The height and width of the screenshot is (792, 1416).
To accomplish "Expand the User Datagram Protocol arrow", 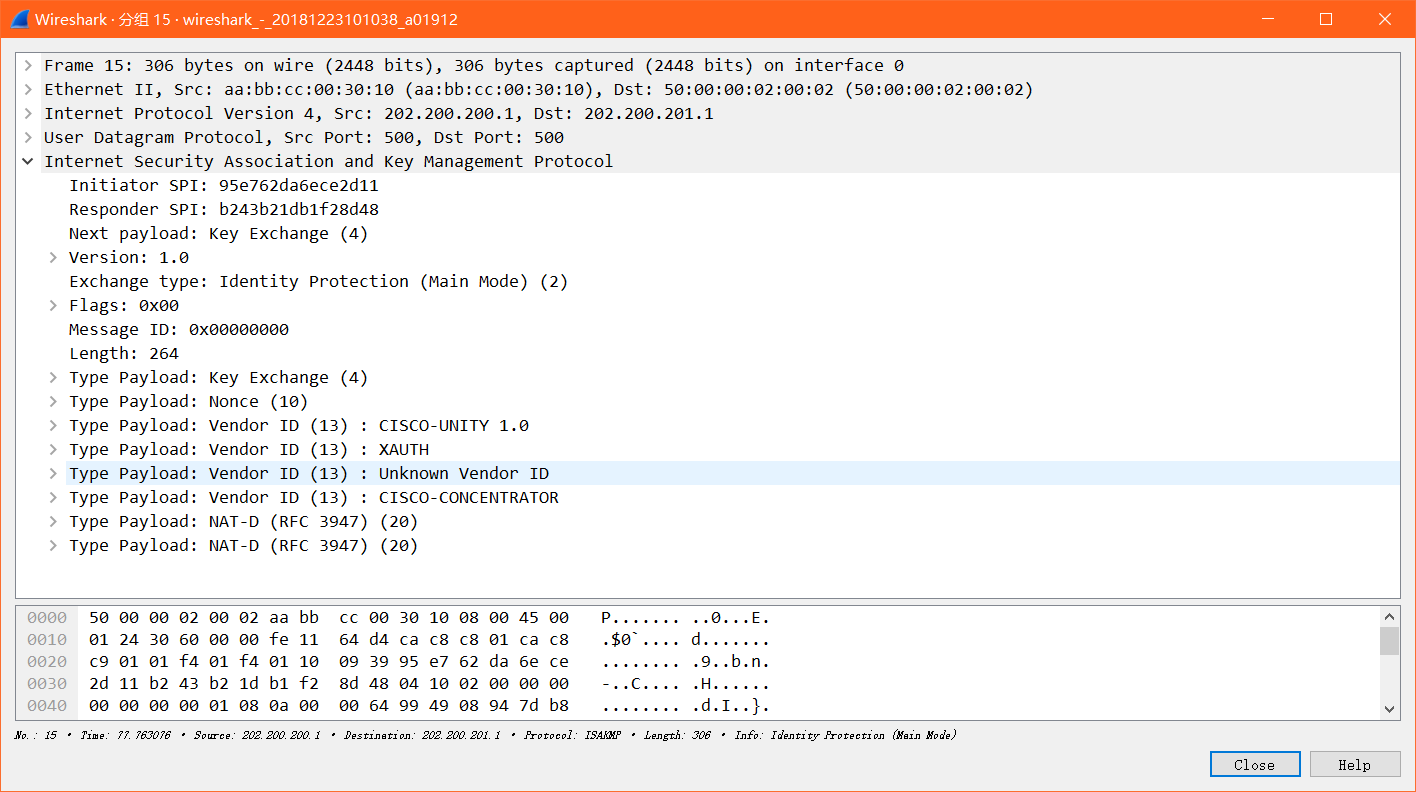I will (x=29, y=138).
